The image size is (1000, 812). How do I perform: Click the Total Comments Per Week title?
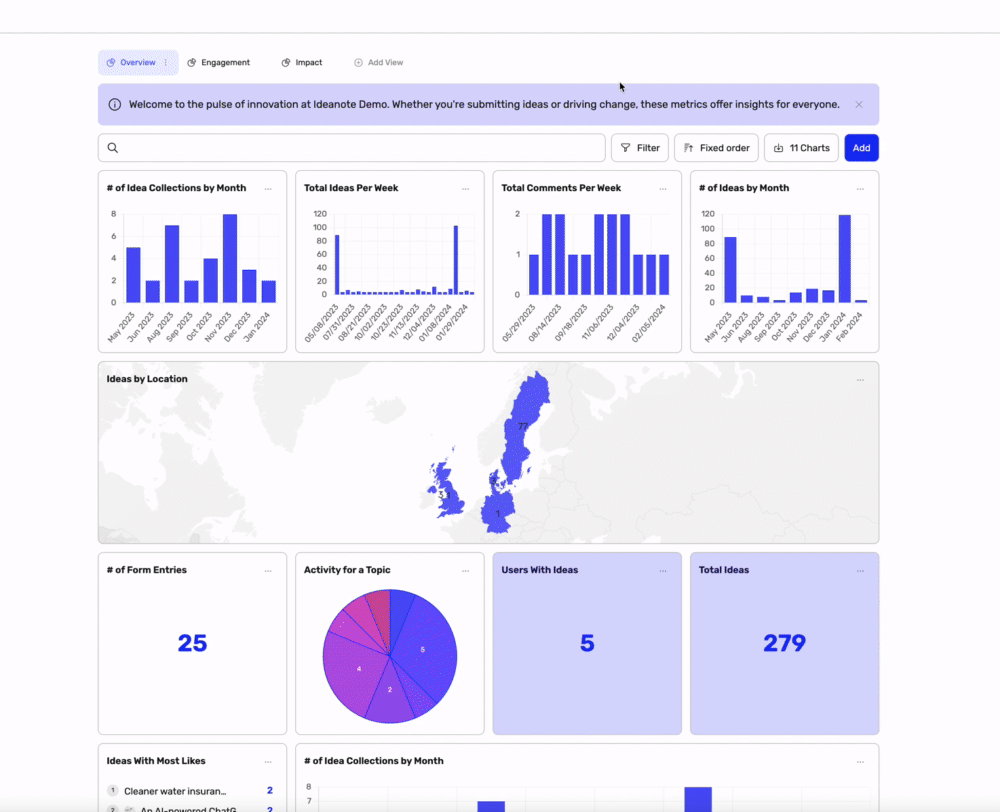click(561, 188)
